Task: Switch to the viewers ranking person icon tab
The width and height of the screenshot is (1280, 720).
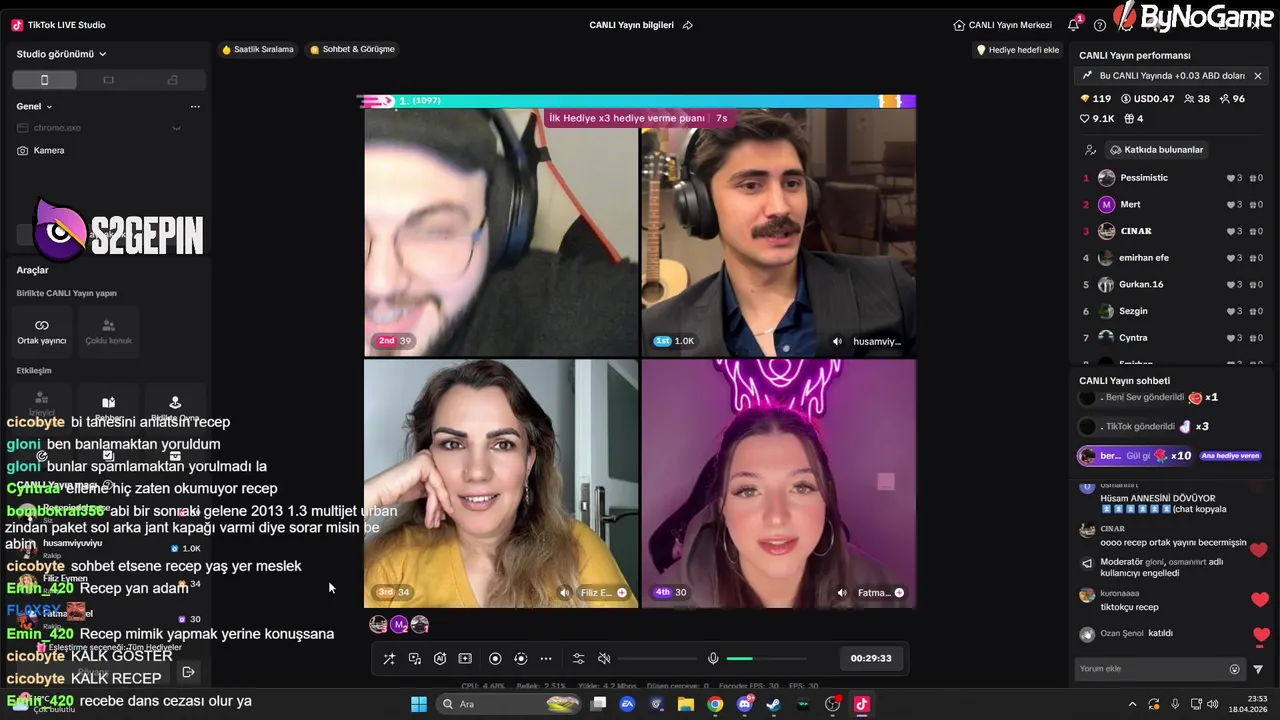Action: [1090, 150]
